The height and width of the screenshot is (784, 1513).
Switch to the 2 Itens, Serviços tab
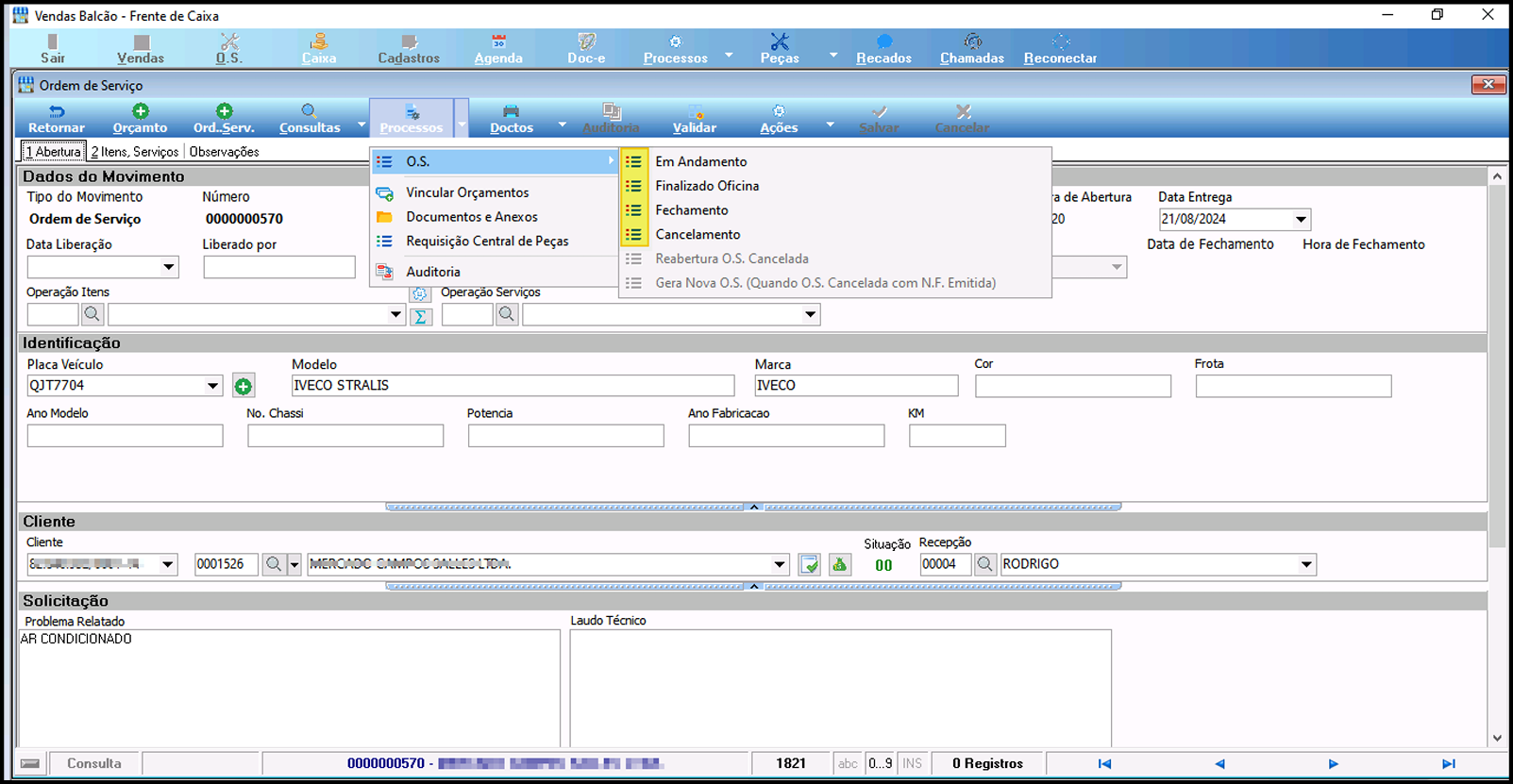(x=135, y=152)
